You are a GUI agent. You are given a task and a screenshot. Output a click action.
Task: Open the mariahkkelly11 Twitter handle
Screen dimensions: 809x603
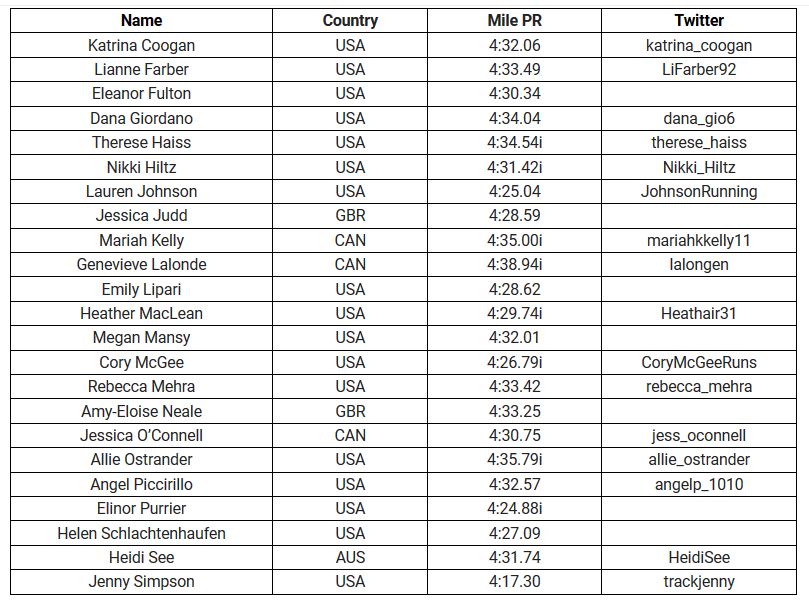[x=699, y=240]
